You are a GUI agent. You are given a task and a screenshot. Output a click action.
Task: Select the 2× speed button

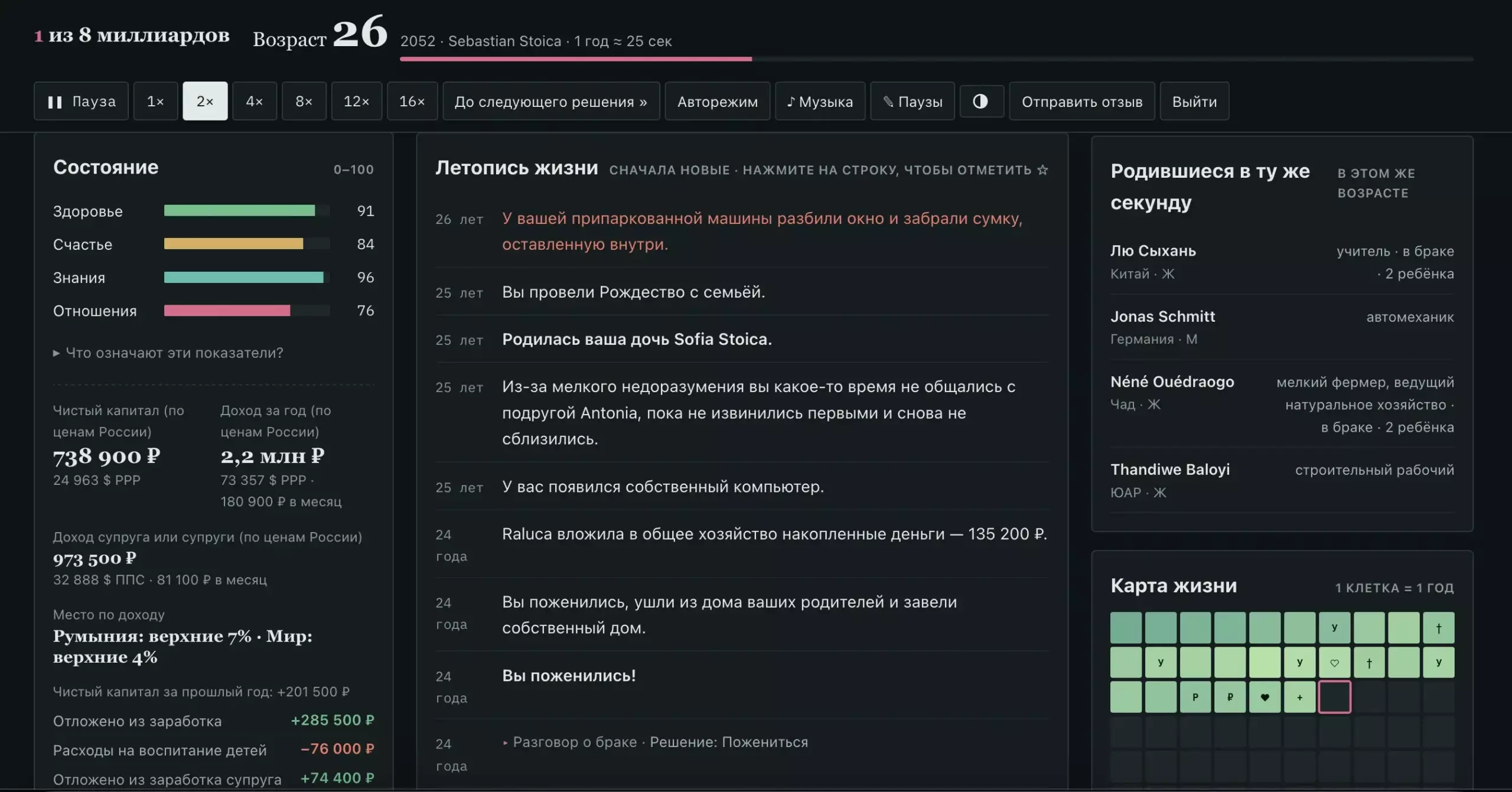205,102
